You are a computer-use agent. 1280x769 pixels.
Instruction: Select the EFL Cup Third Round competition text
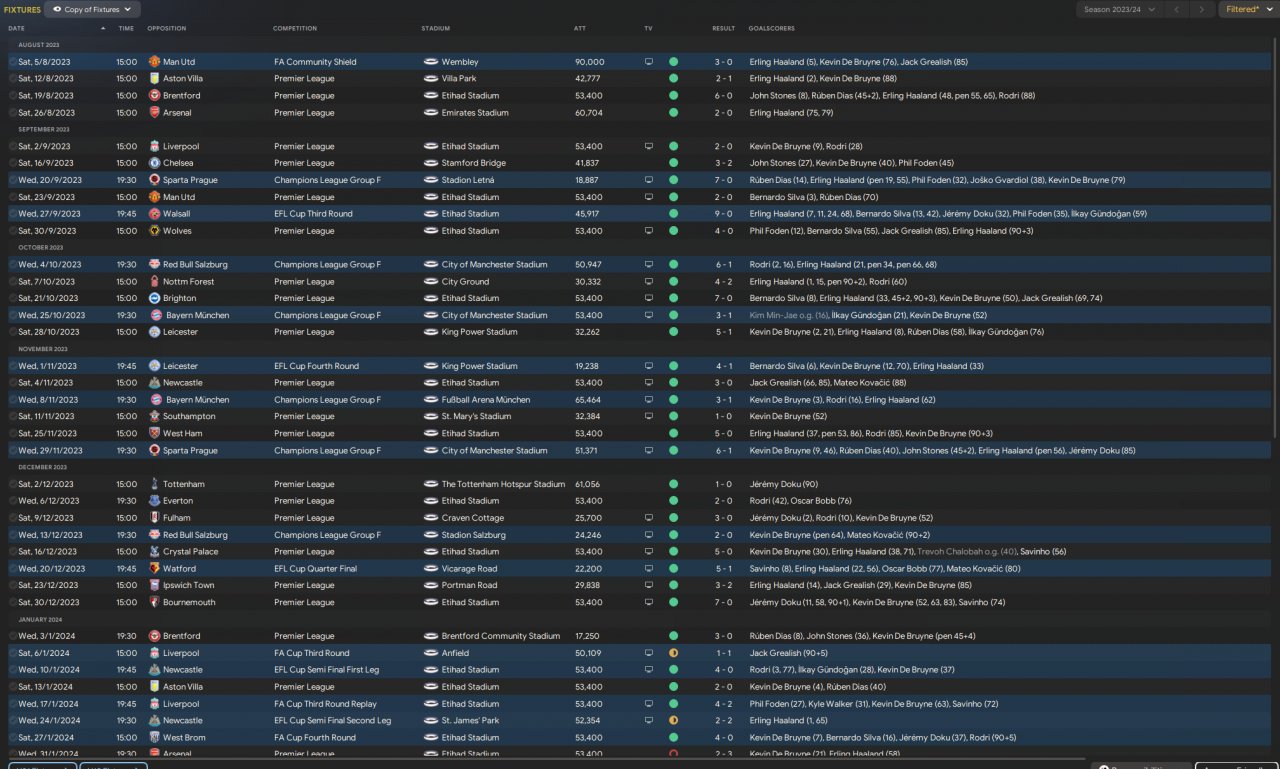(315, 214)
